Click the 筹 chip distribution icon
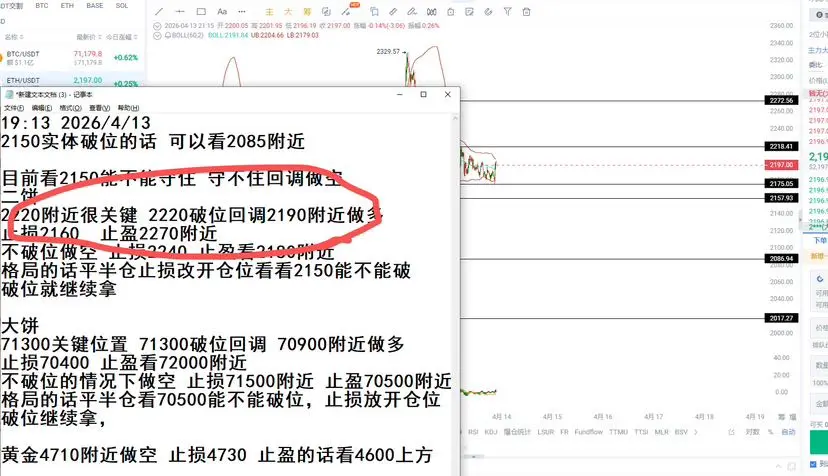The width and height of the screenshot is (828, 476). pyautogui.click(x=307, y=12)
